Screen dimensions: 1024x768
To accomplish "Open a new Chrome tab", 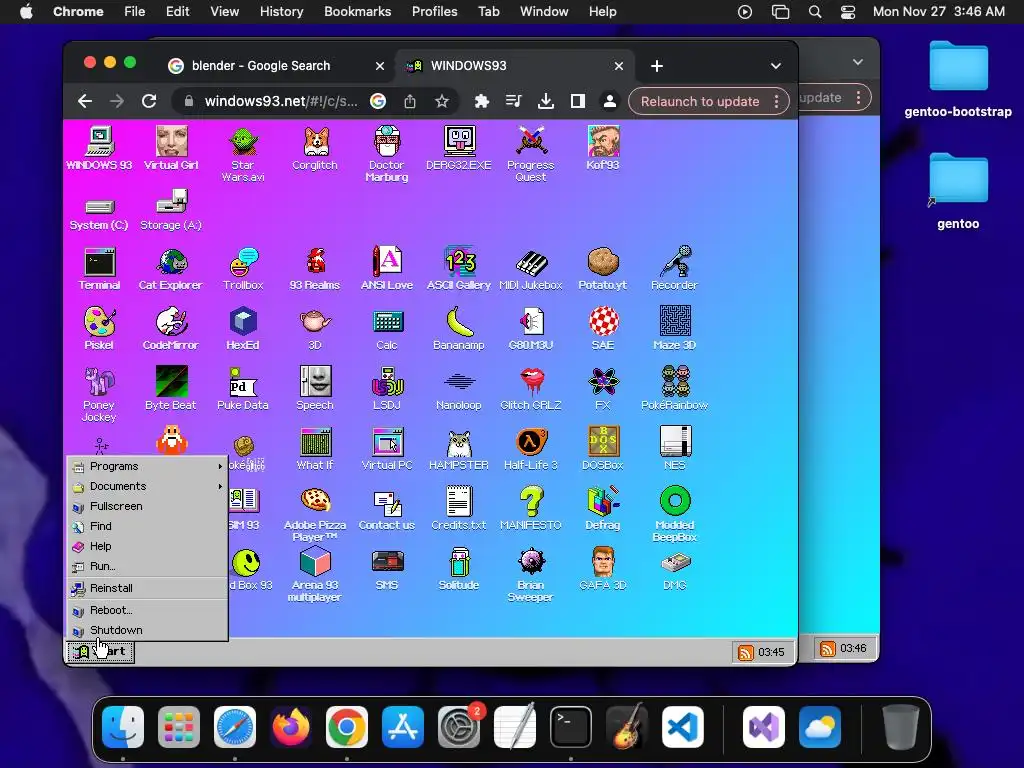I will point(657,66).
